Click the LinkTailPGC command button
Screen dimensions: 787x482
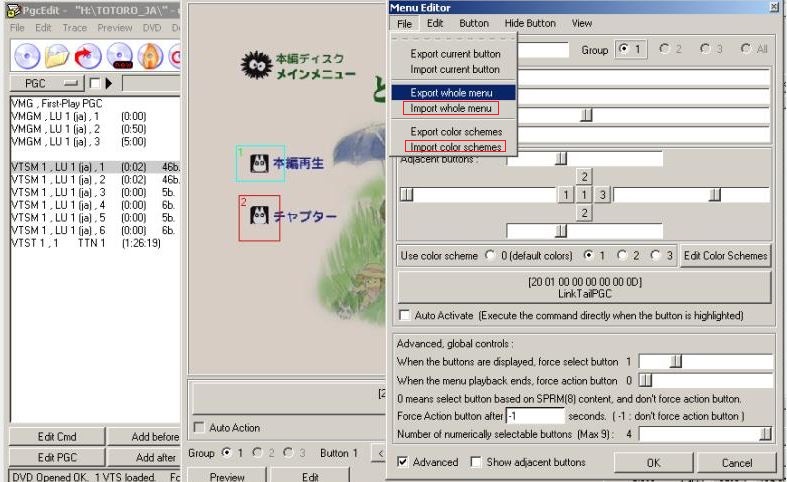tap(584, 288)
